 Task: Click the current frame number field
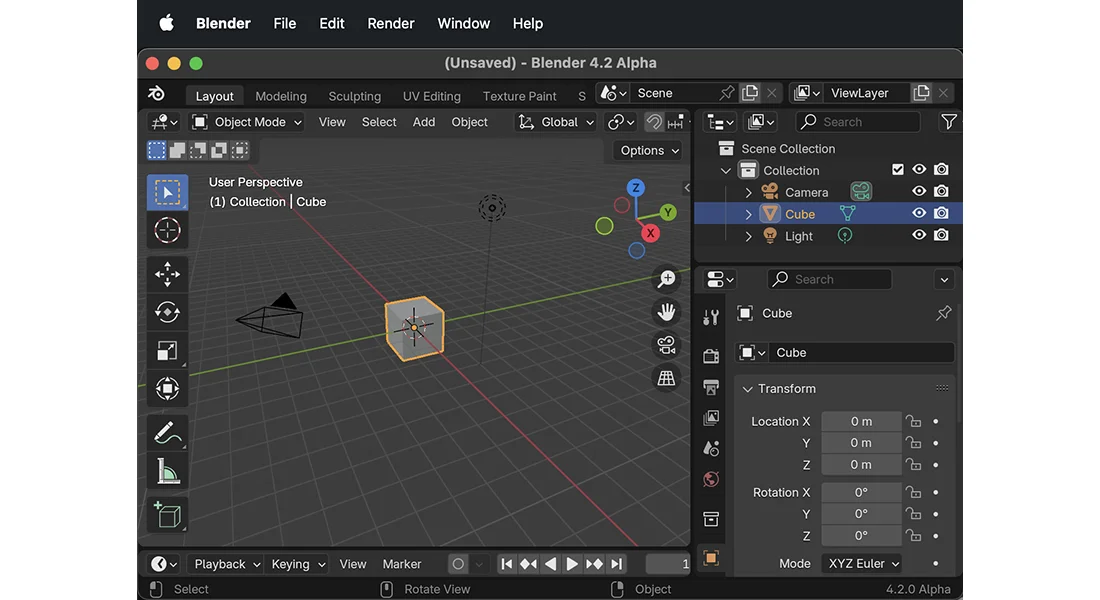click(x=668, y=564)
